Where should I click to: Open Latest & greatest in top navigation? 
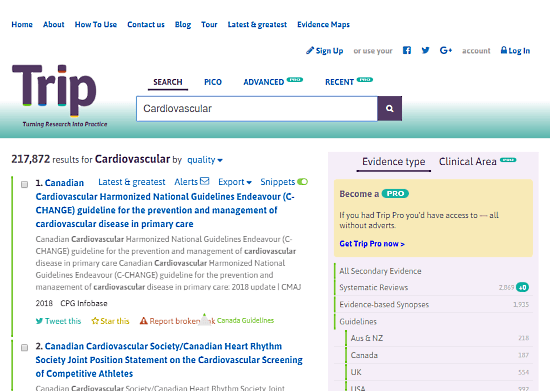point(257,25)
